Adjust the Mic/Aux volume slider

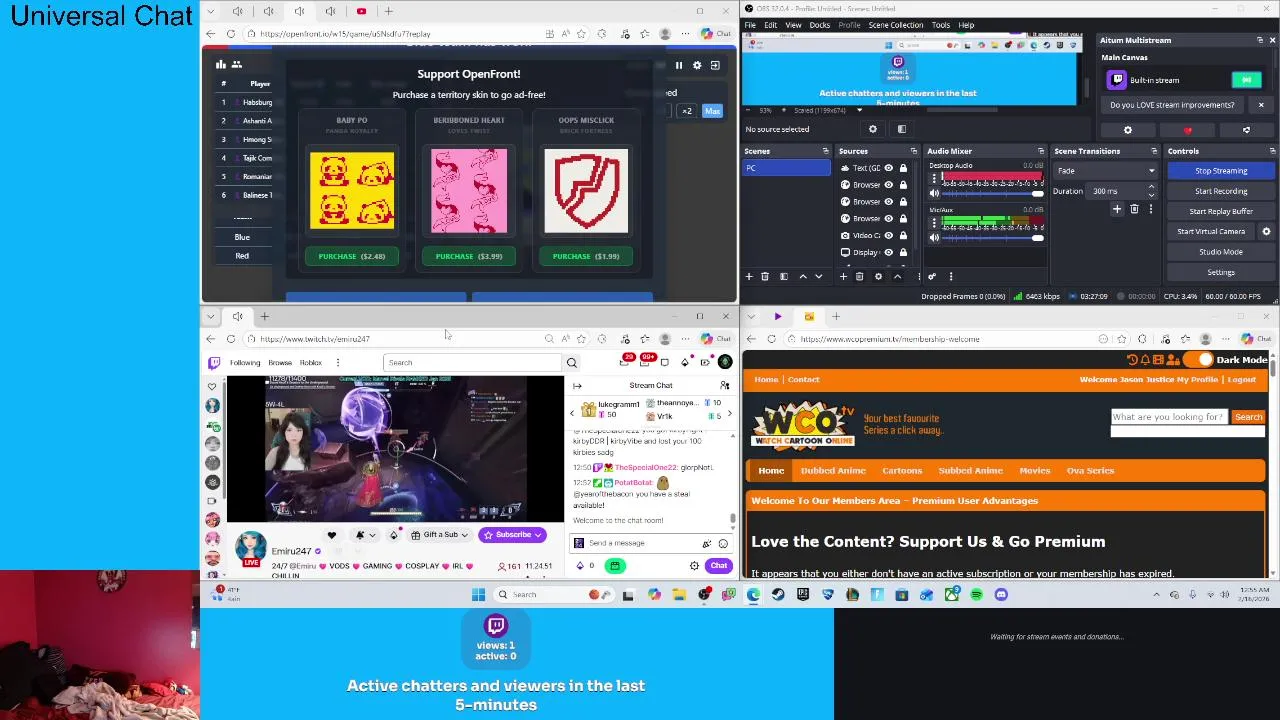point(994,237)
